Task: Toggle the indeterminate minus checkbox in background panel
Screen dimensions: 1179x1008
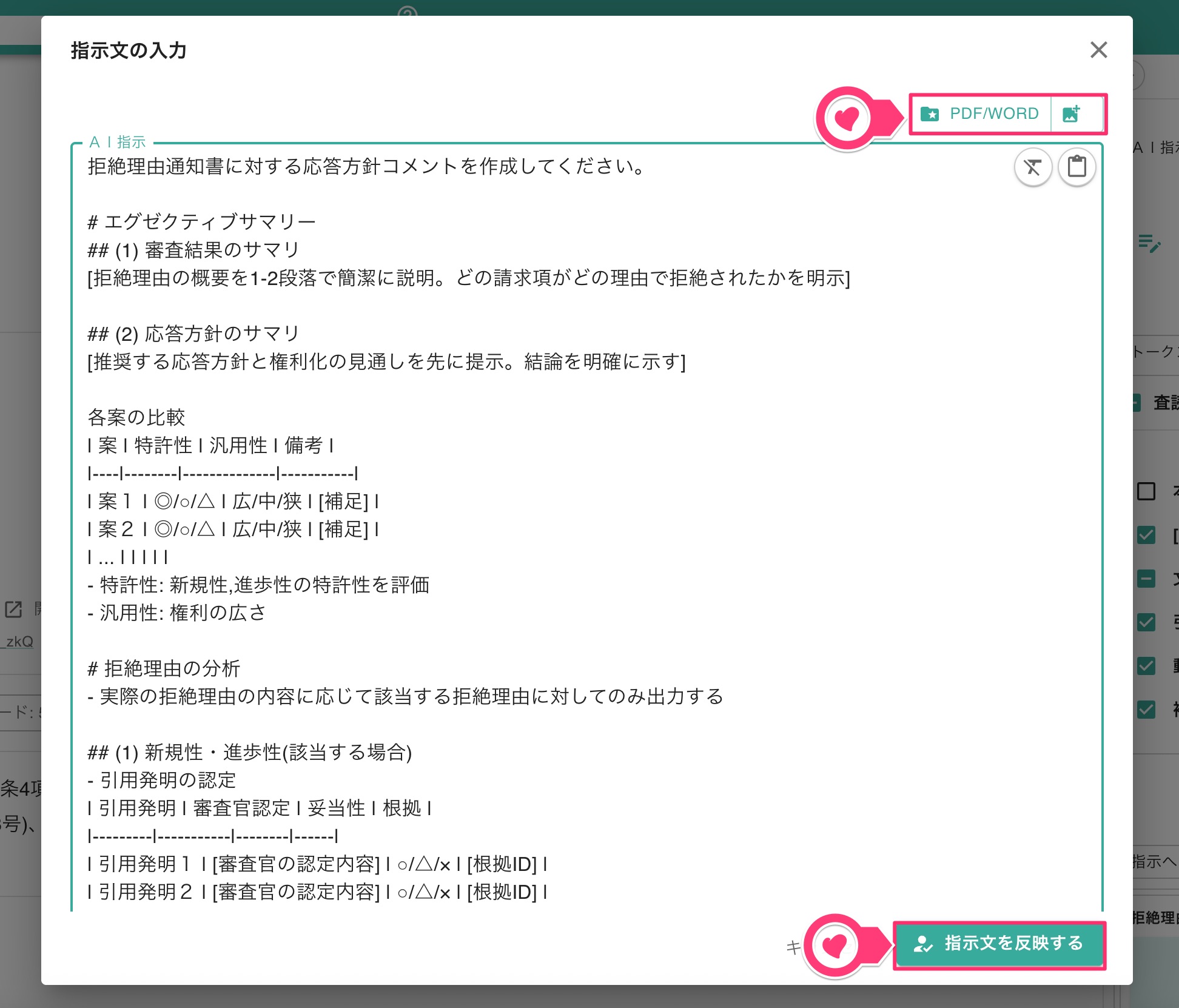Action: click(1146, 579)
